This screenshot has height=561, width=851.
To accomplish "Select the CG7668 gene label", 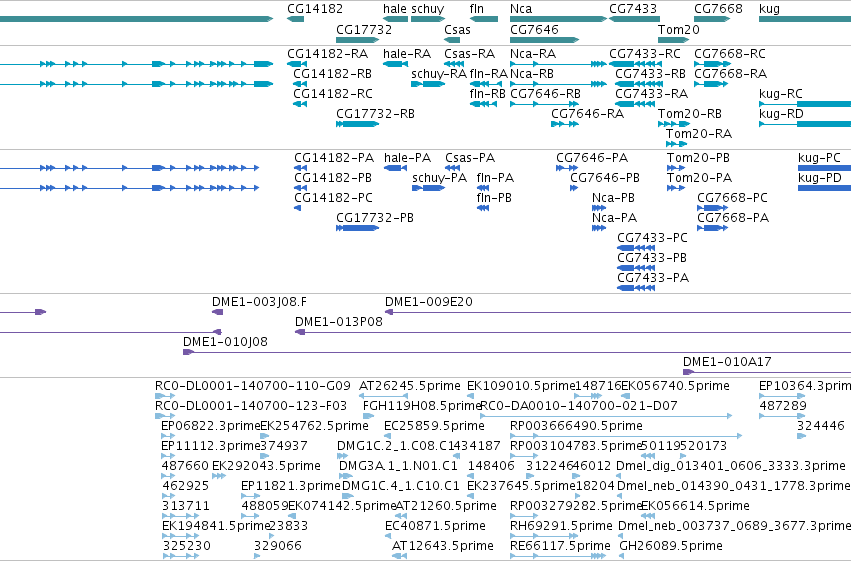I will point(718,9).
